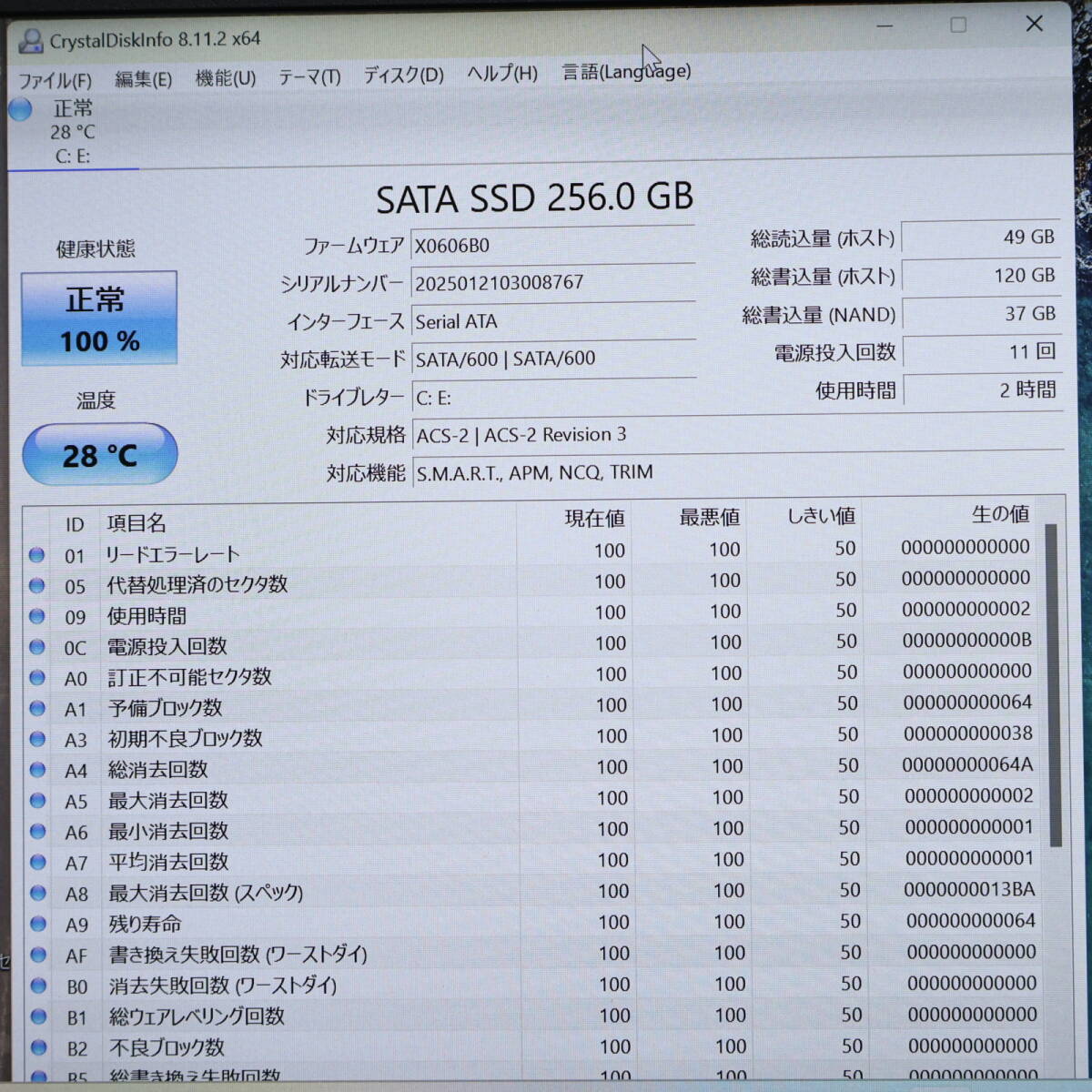Click the status orb for row 05 代替処理済のセクタ数
Screen dimensions: 1092x1092
tap(36, 585)
